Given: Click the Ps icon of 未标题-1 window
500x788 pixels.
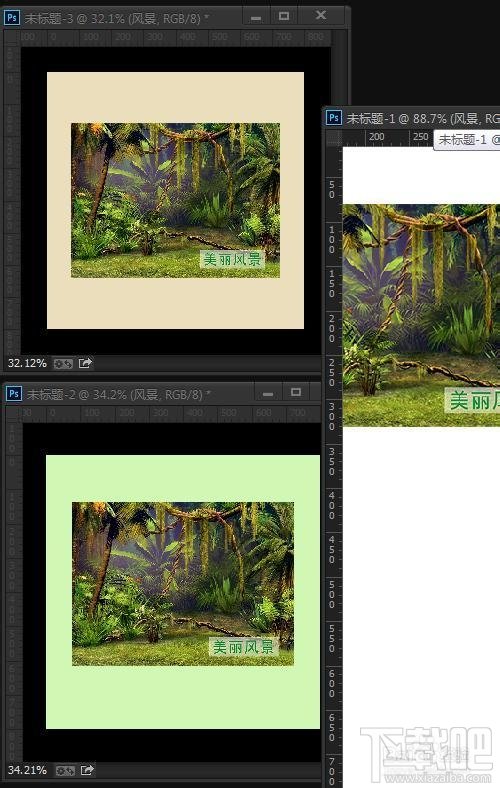Looking at the screenshot, I should (334, 117).
